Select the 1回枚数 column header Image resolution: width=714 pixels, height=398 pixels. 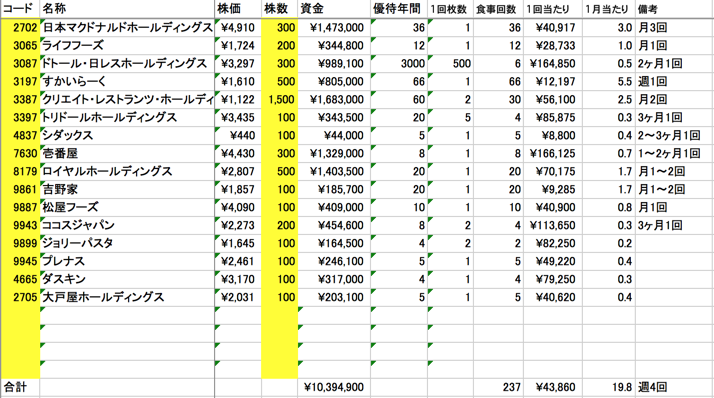[450, 9]
